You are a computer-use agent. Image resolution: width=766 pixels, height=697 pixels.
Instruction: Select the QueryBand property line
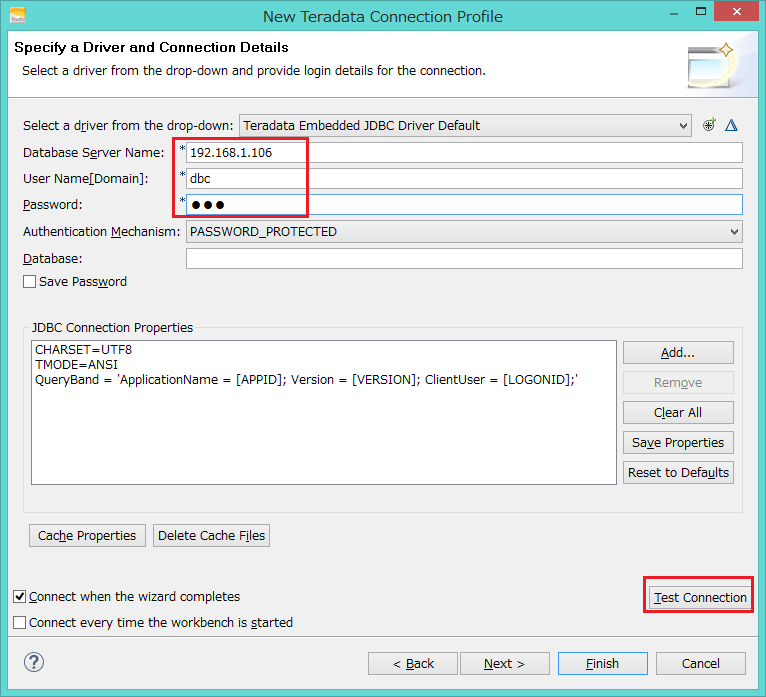click(x=306, y=380)
